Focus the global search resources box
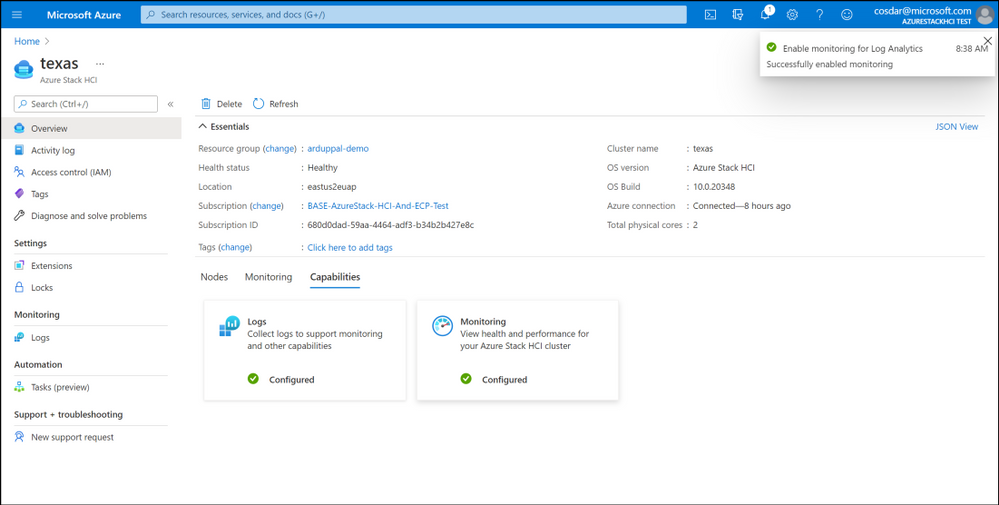The height and width of the screenshot is (505, 999). pos(413,15)
